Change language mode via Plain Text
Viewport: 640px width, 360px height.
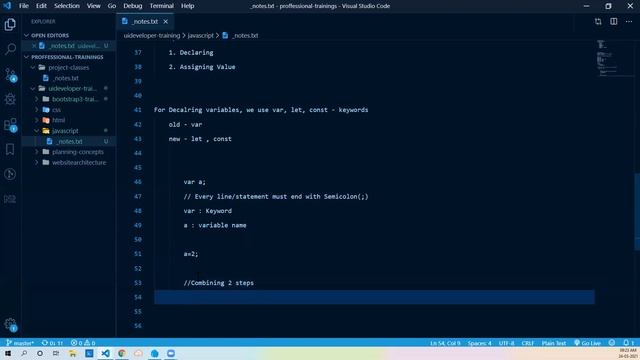point(553,343)
